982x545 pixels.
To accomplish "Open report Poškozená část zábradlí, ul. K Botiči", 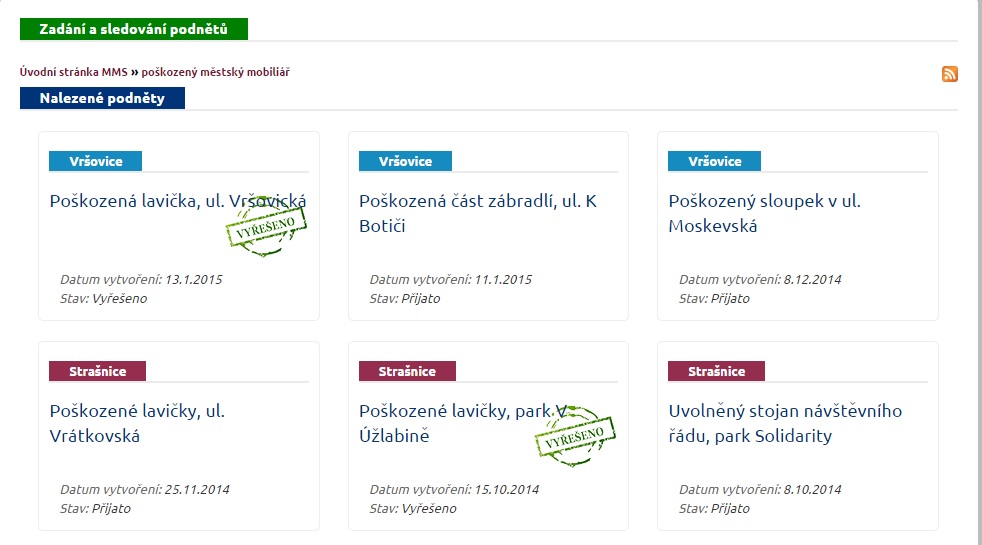I will (x=477, y=213).
